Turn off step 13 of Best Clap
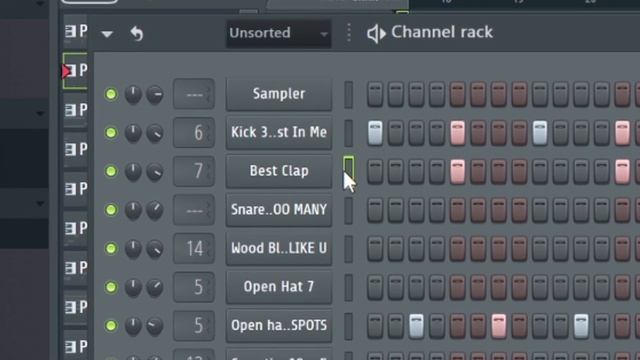Viewport: 640px width, 360px height. pyautogui.click(x=622, y=171)
